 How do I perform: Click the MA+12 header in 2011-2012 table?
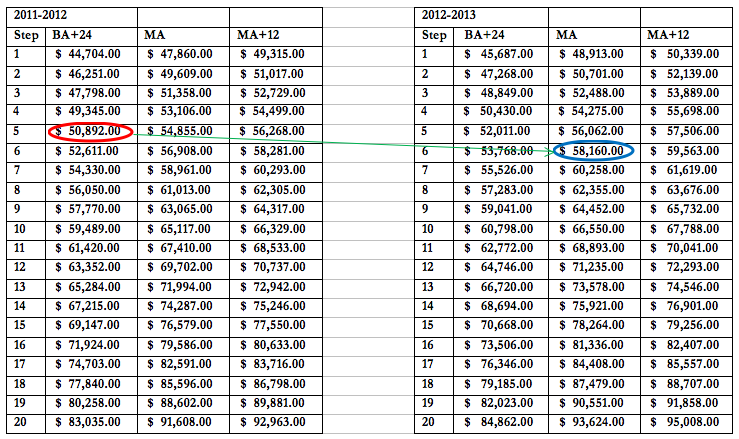[x=257, y=36]
